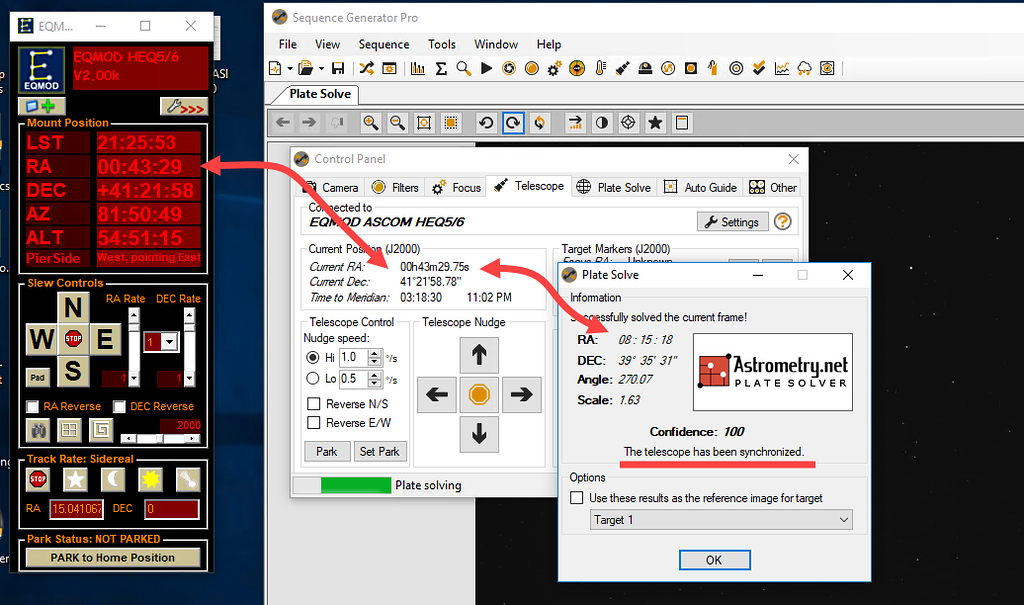Open the Target 1 dropdown
The height and width of the screenshot is (605, 1024).
coord(720,519)
